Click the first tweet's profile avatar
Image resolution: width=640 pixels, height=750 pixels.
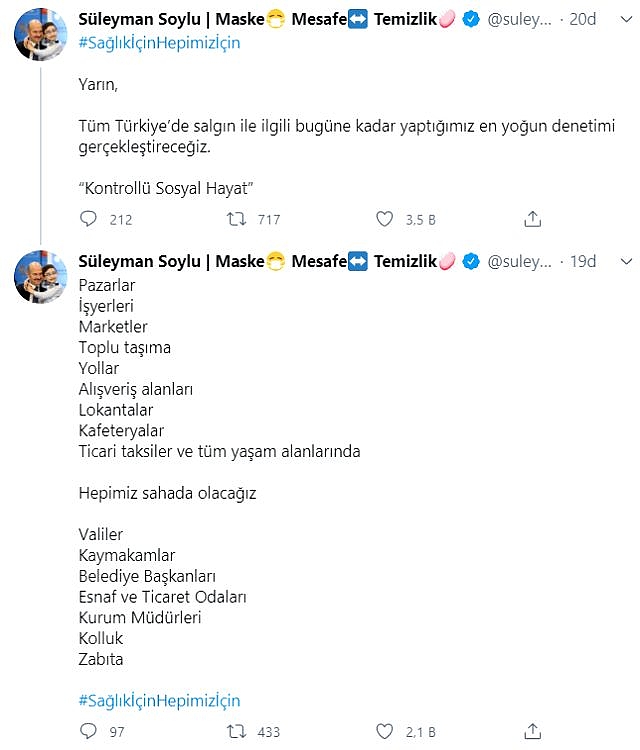[x=41, y=37]
